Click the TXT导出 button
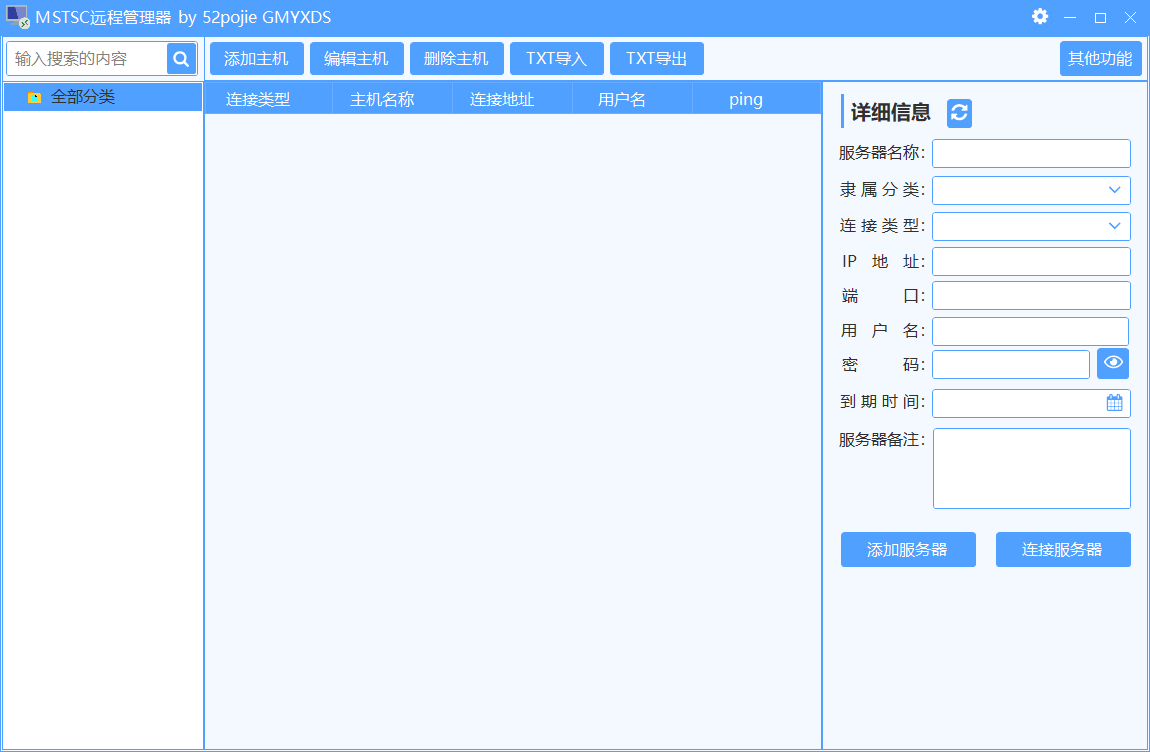This screenshot has width=1150, height=752. click(x=656, y=59)
